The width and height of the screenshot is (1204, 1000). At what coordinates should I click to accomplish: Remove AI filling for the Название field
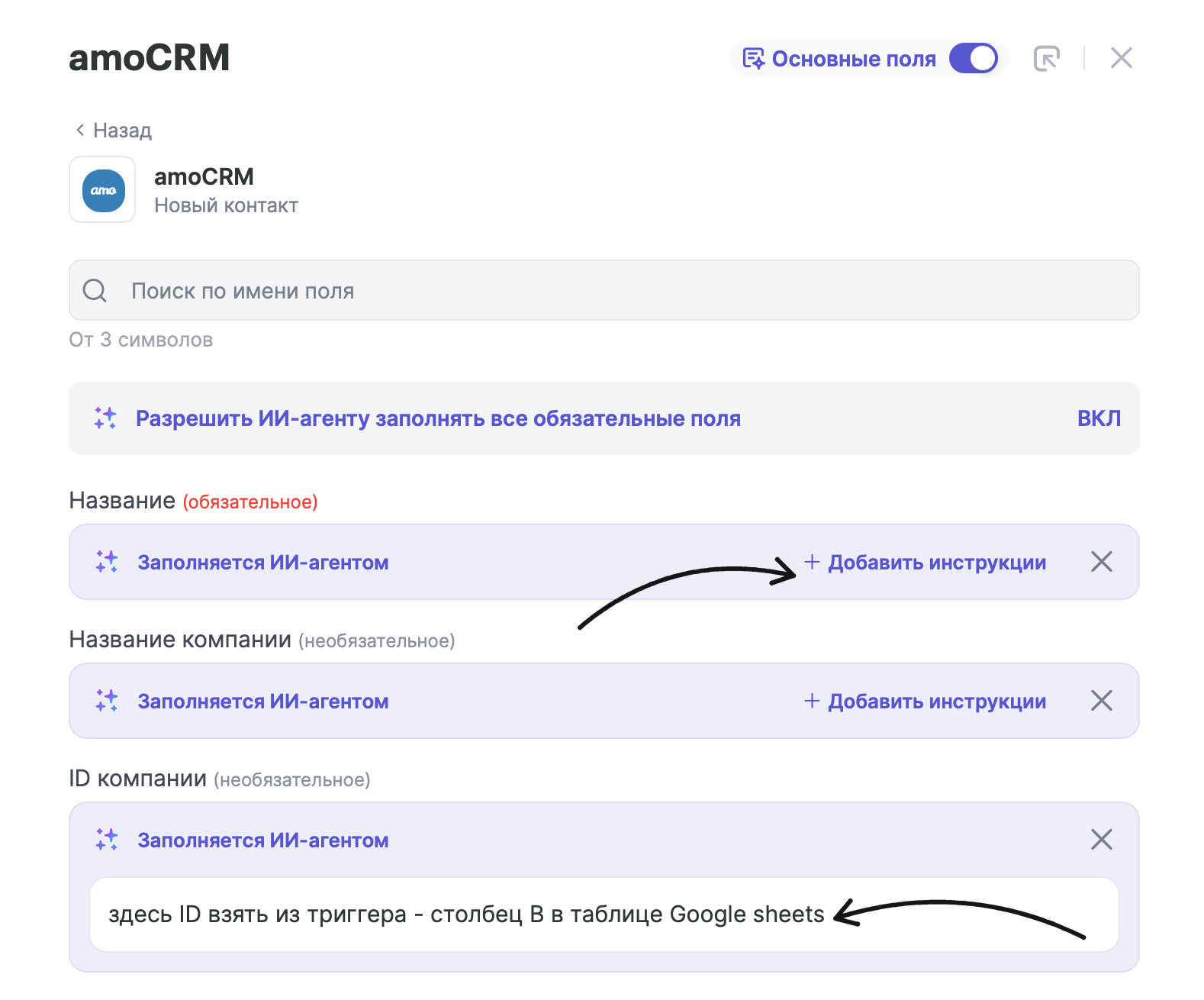[x=1101, y=562]
